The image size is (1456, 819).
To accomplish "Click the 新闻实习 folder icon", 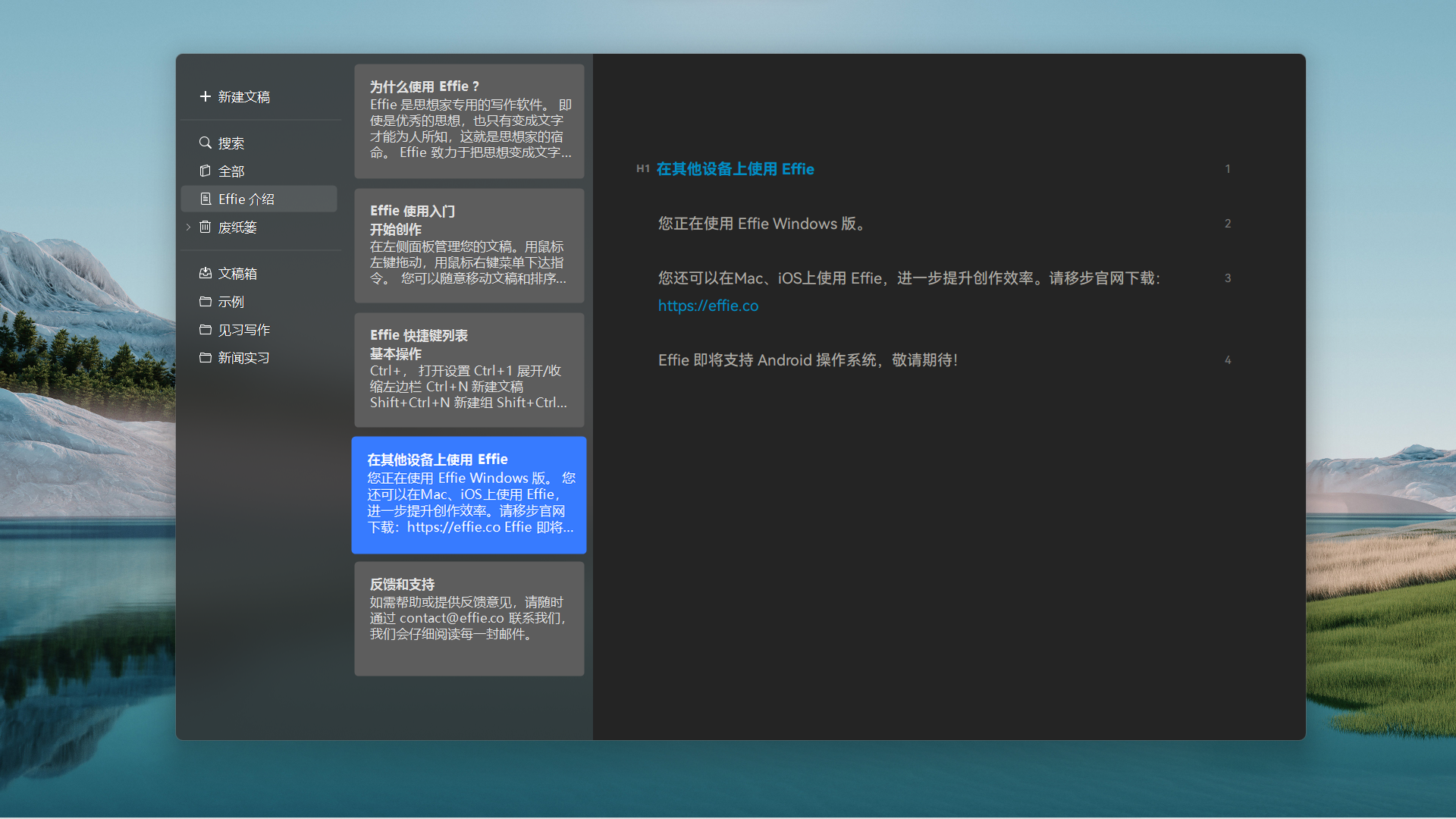I will (205, 357).
